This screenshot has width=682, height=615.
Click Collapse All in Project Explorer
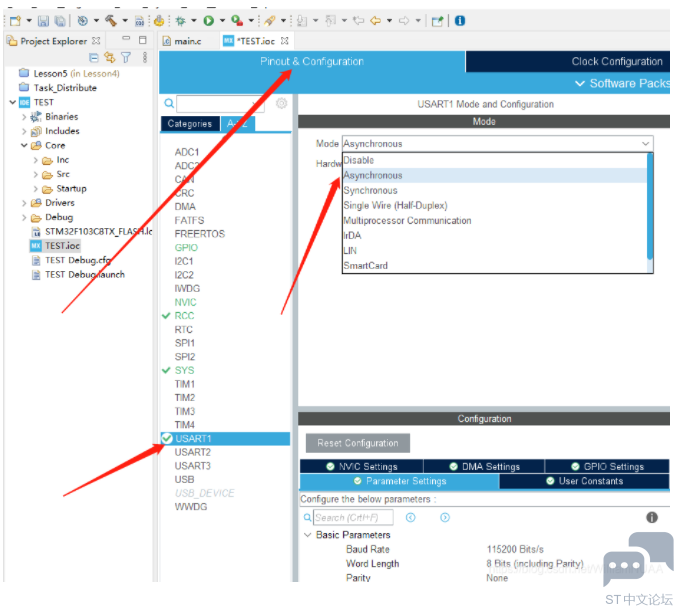(x=94, y=57)
